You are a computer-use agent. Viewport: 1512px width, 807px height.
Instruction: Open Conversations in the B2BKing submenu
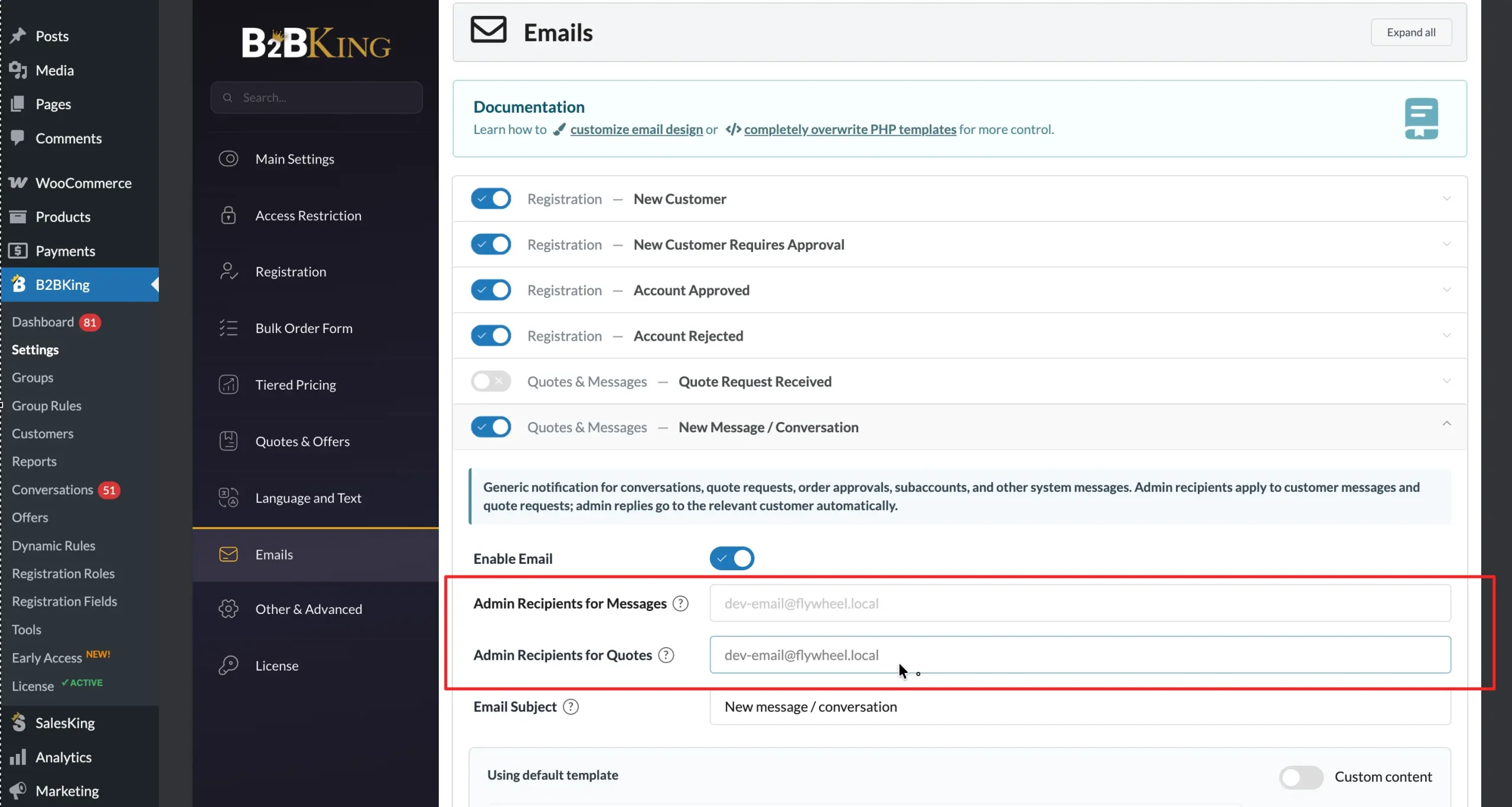(53, 489)
